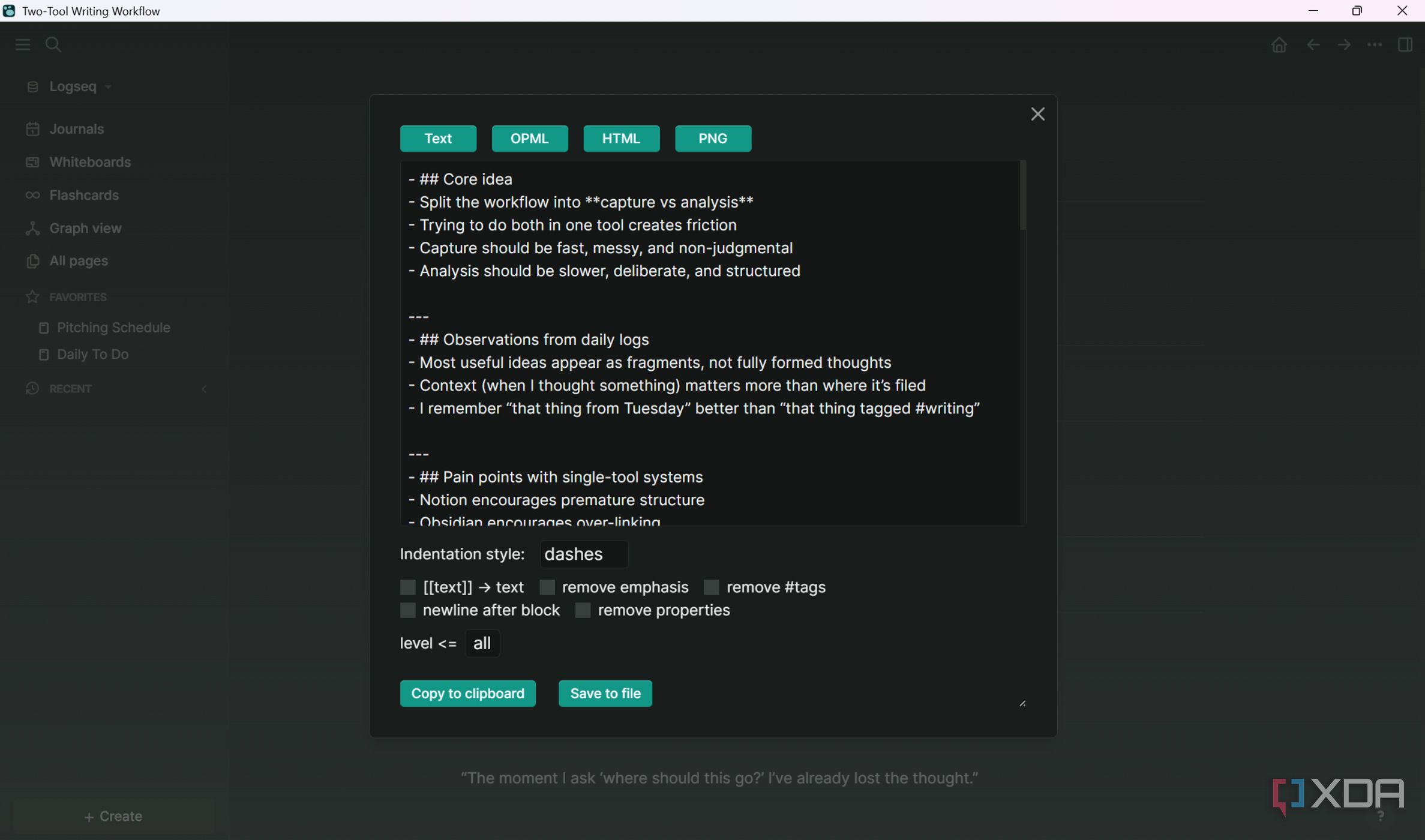The image size is (1425, 840).
Task: Open the left sidebar hamburger menu
Action: [23, 44]
